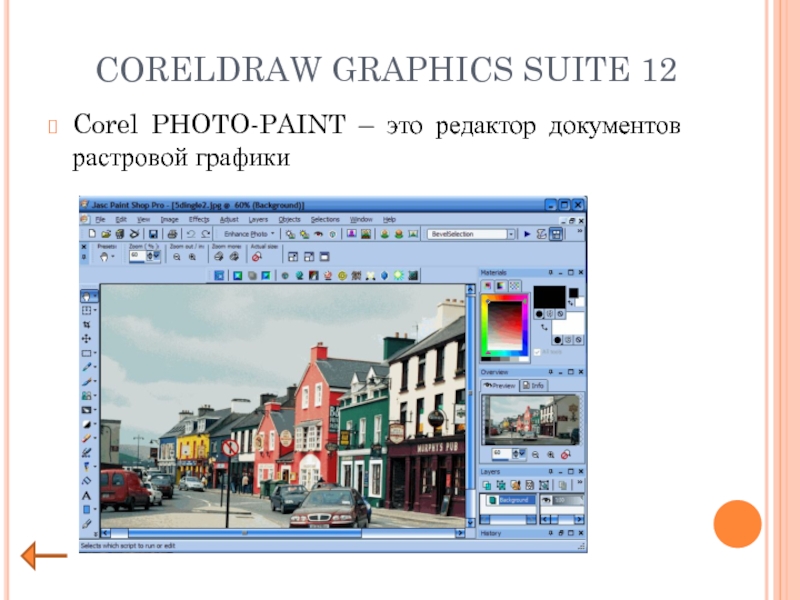Image resolution: width=800 pixels, height=600 pixels.
Task: Click the Overview panel zoom-in magnifier
Action: [x=551, y=455]
